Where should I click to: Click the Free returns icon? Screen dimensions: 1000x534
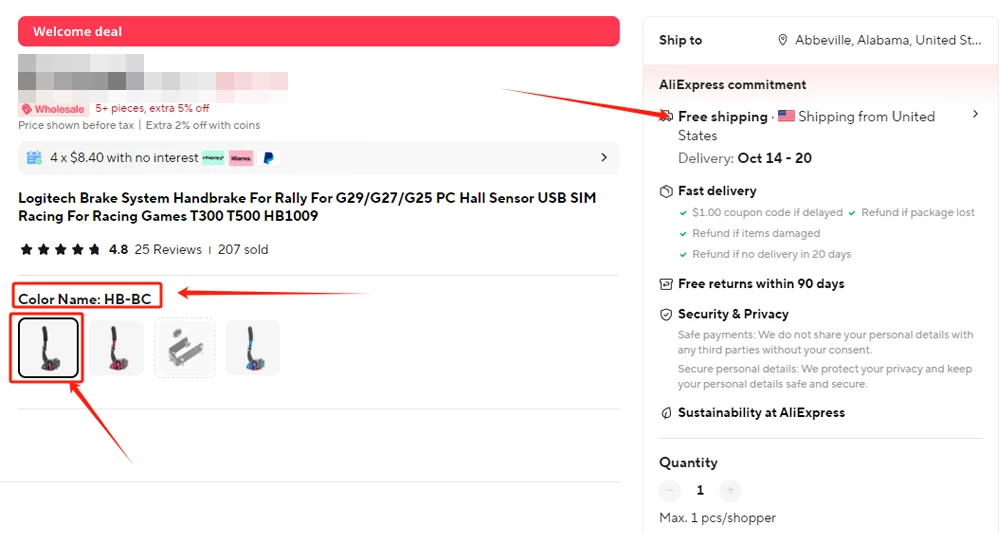point(667,284)
